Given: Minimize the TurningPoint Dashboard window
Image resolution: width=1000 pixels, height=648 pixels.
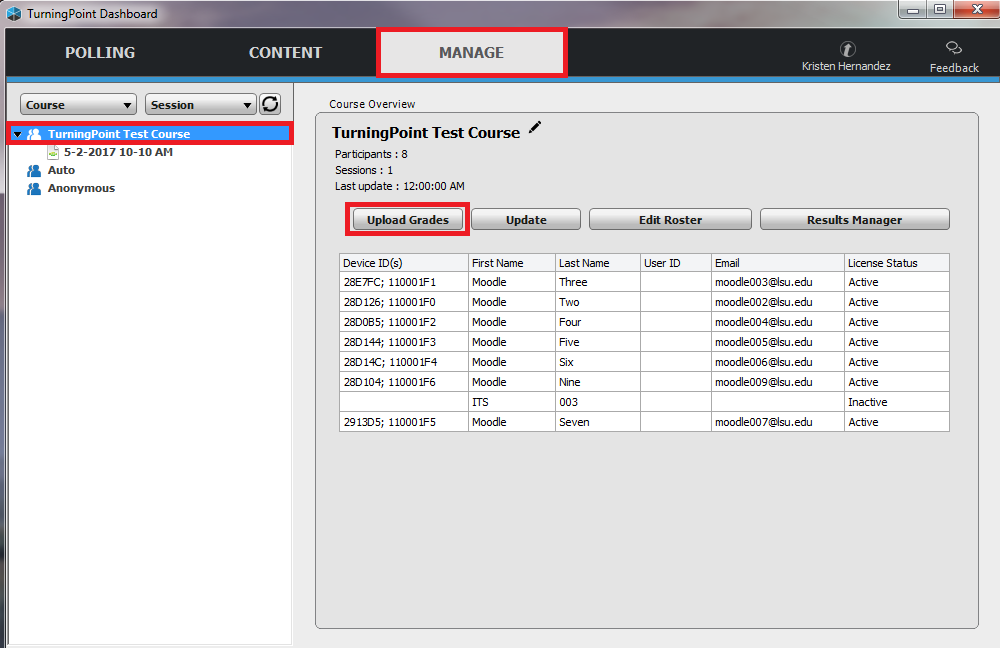Looking at the screenshot, I should [913, 10].
